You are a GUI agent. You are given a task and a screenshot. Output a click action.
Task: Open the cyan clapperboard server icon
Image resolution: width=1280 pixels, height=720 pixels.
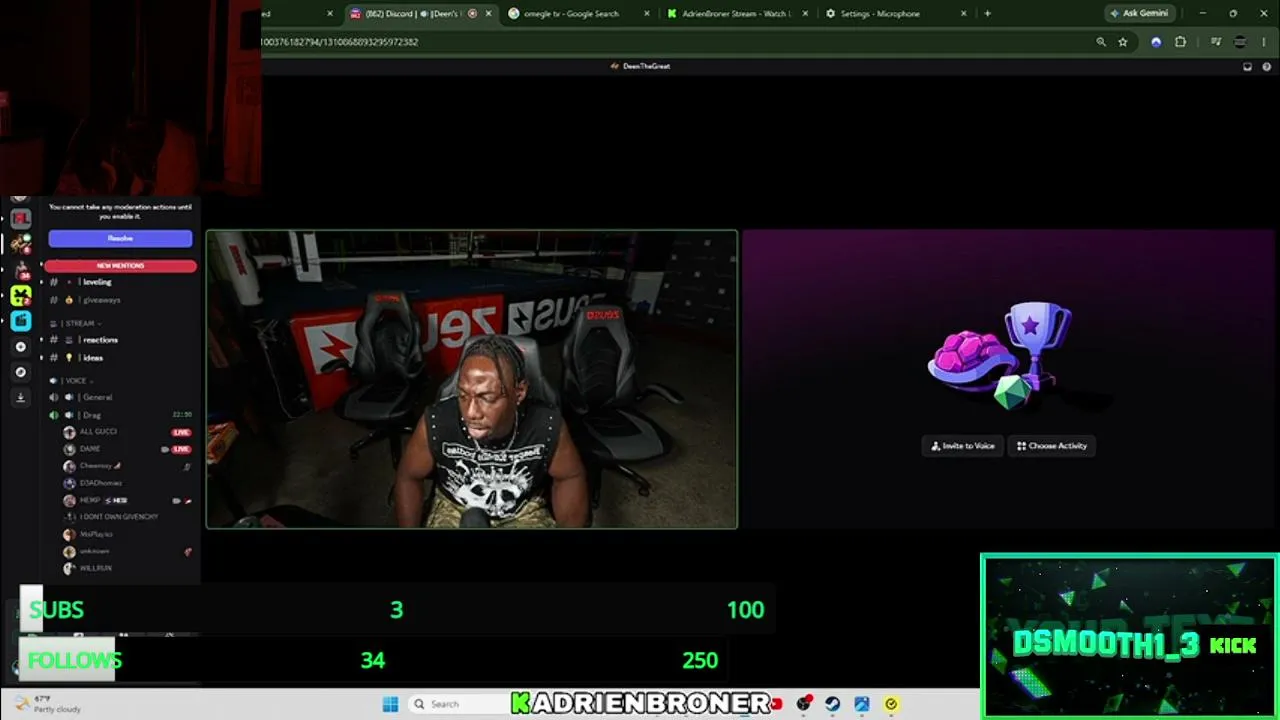[21, 321]
